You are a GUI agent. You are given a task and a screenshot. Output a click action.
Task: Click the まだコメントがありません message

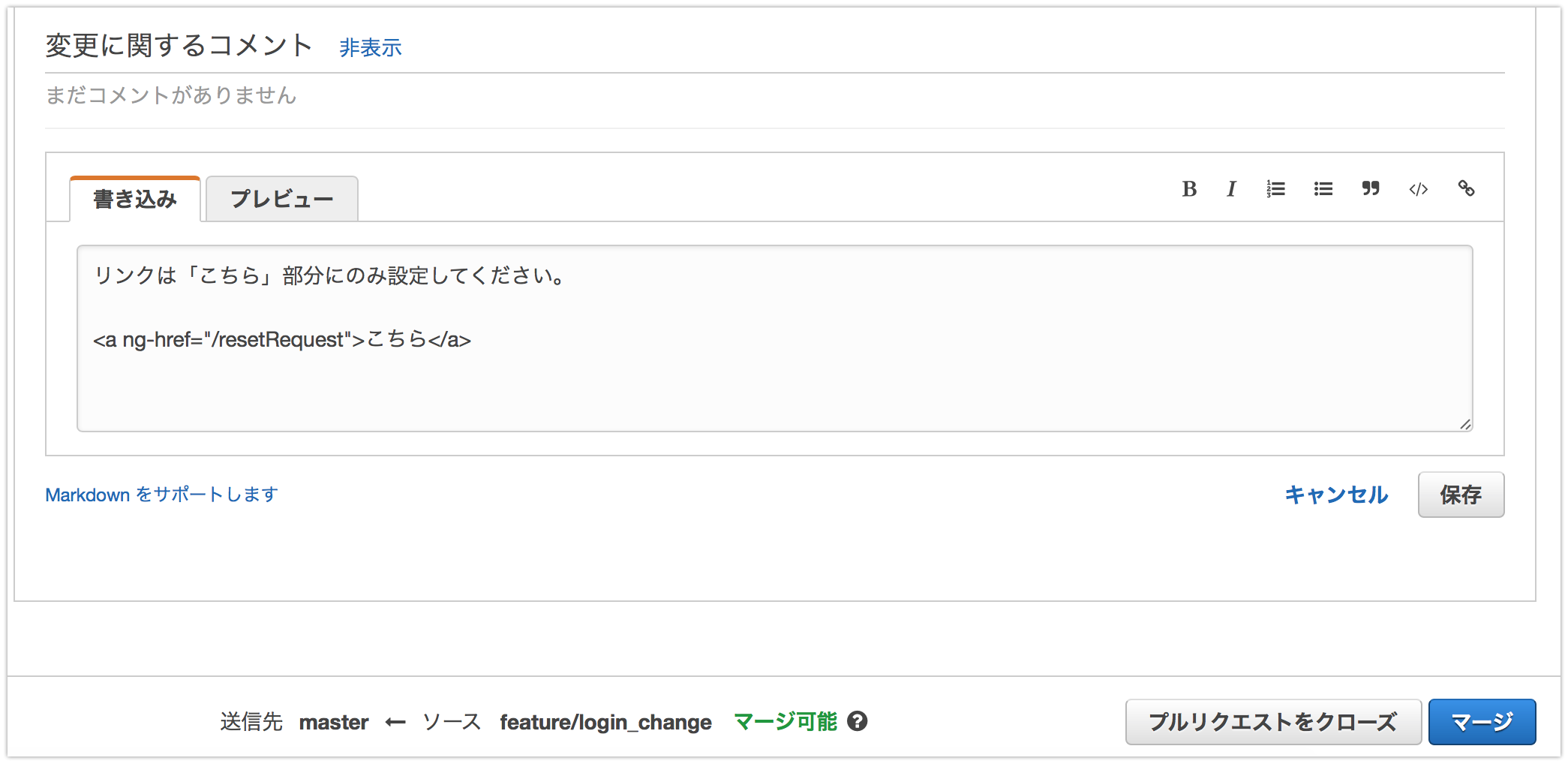click(x=171, y=95)
